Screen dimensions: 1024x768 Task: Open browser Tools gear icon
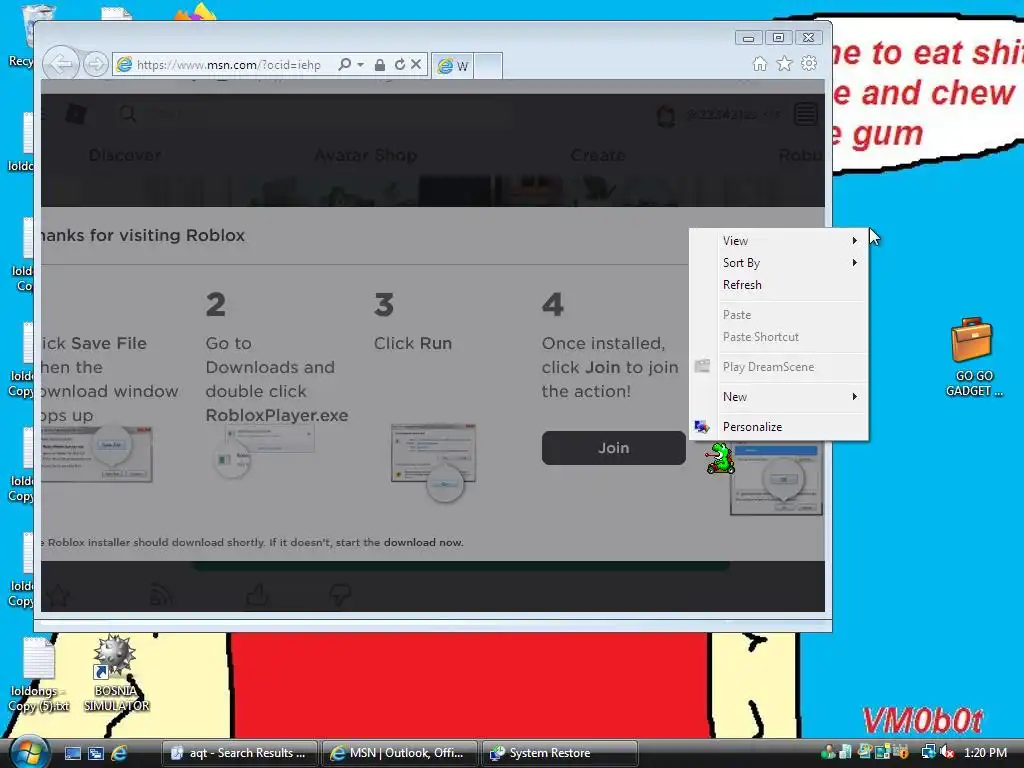[x=809, y=63]
